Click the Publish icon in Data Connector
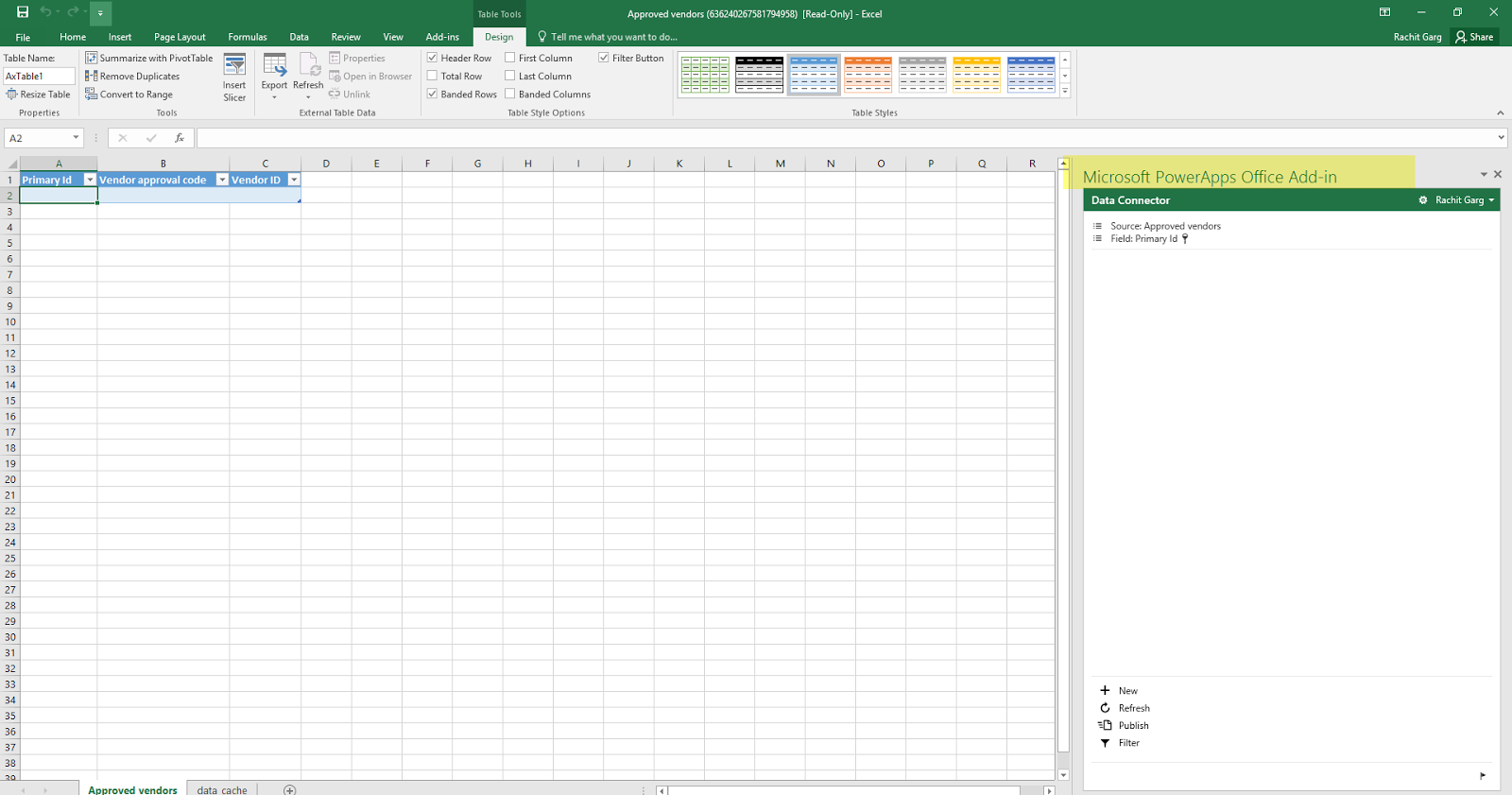The width and height of the screenshot is (1512, 795). pyautogui.click(x=1105, y=725)
